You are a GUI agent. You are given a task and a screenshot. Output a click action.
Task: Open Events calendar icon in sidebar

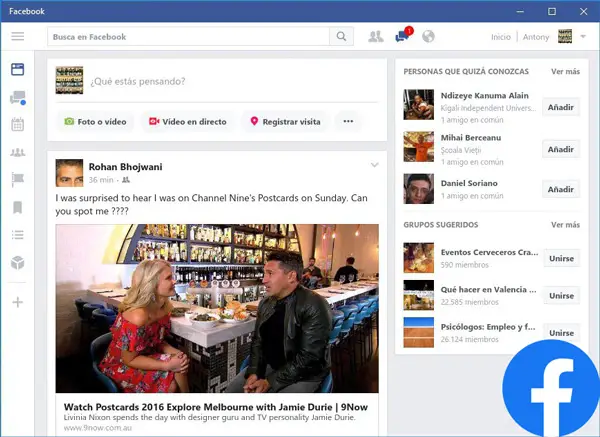[17, 125]
